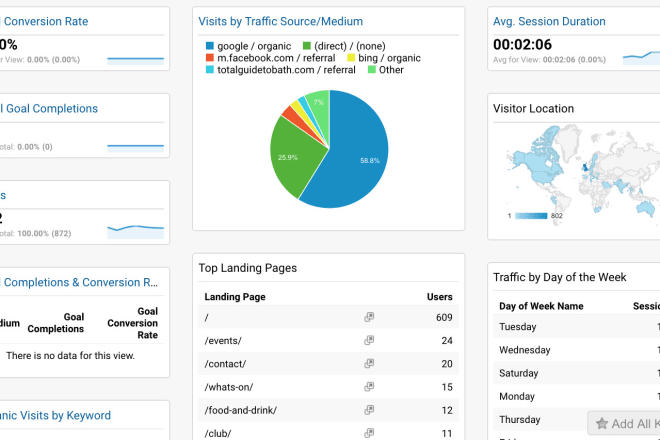Open the external link icon beside /food-and-drink/

point(369,409)
